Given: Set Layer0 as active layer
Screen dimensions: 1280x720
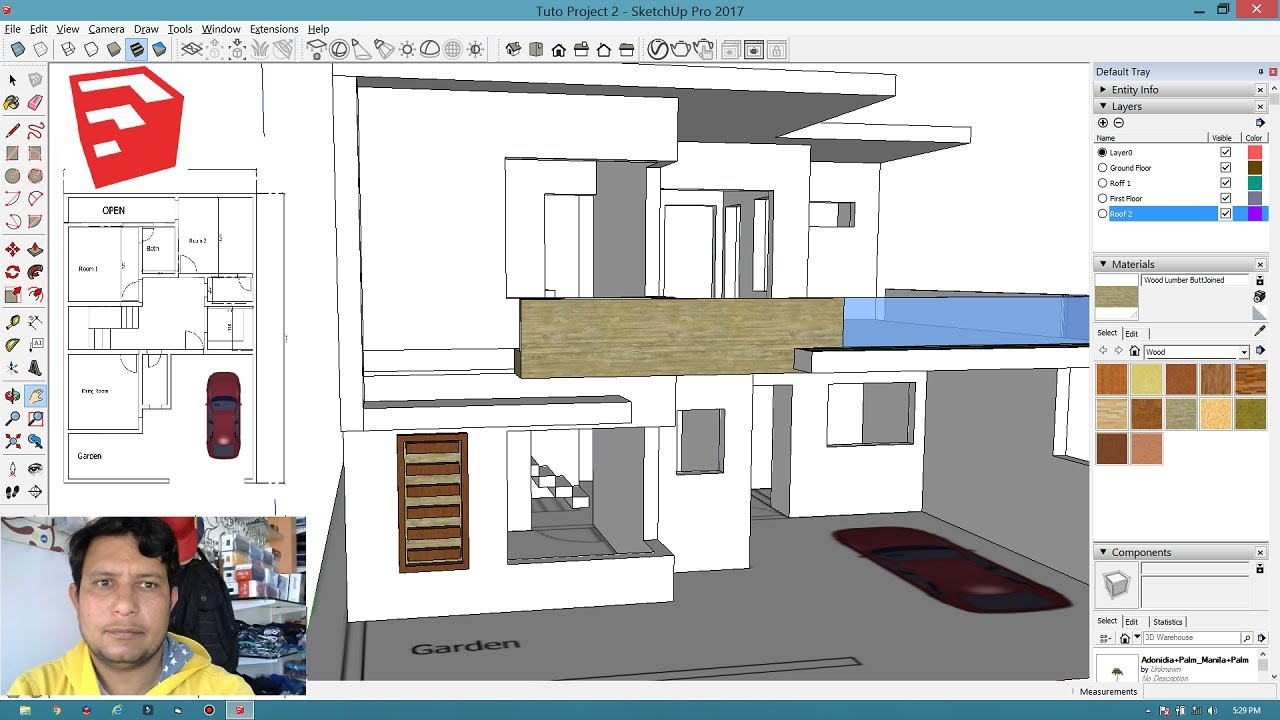Looking at the screenshot, I should pyautogui.click(x=1102, y=153).
